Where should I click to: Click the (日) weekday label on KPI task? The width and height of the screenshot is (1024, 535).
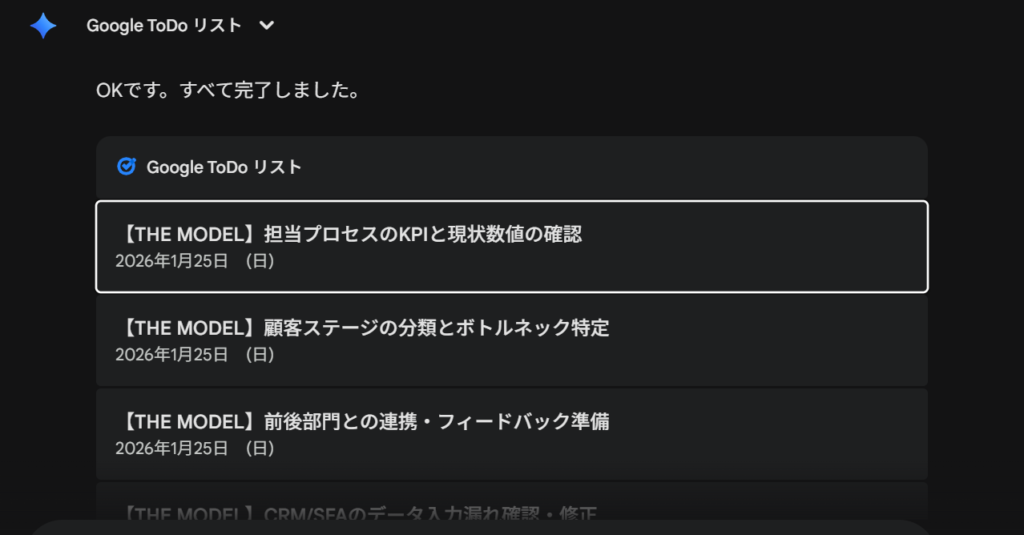click(259, 261)
